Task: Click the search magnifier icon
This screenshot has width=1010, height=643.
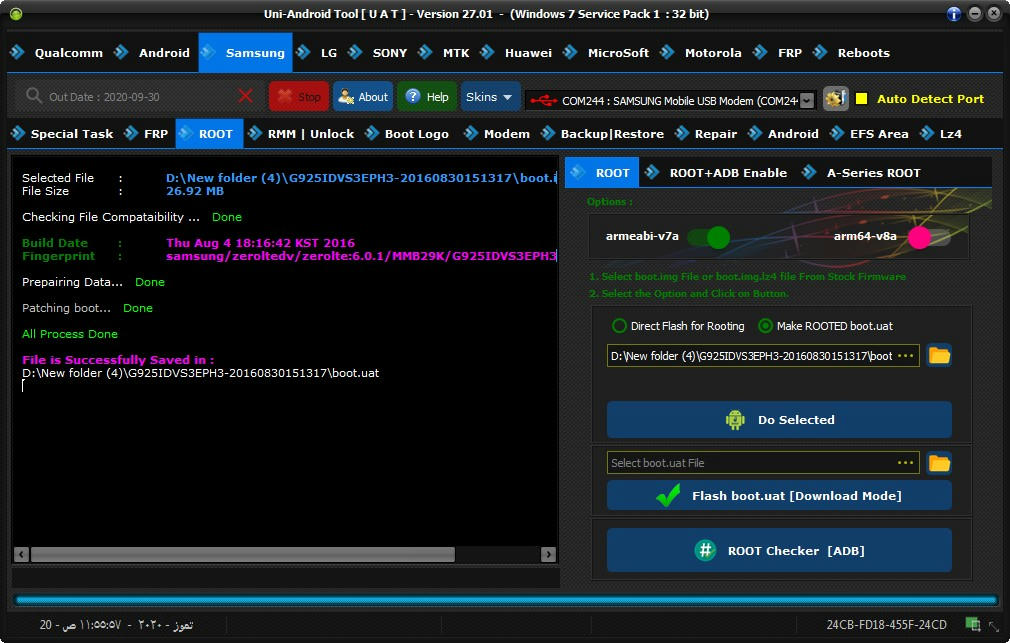Action: (33, 96)
